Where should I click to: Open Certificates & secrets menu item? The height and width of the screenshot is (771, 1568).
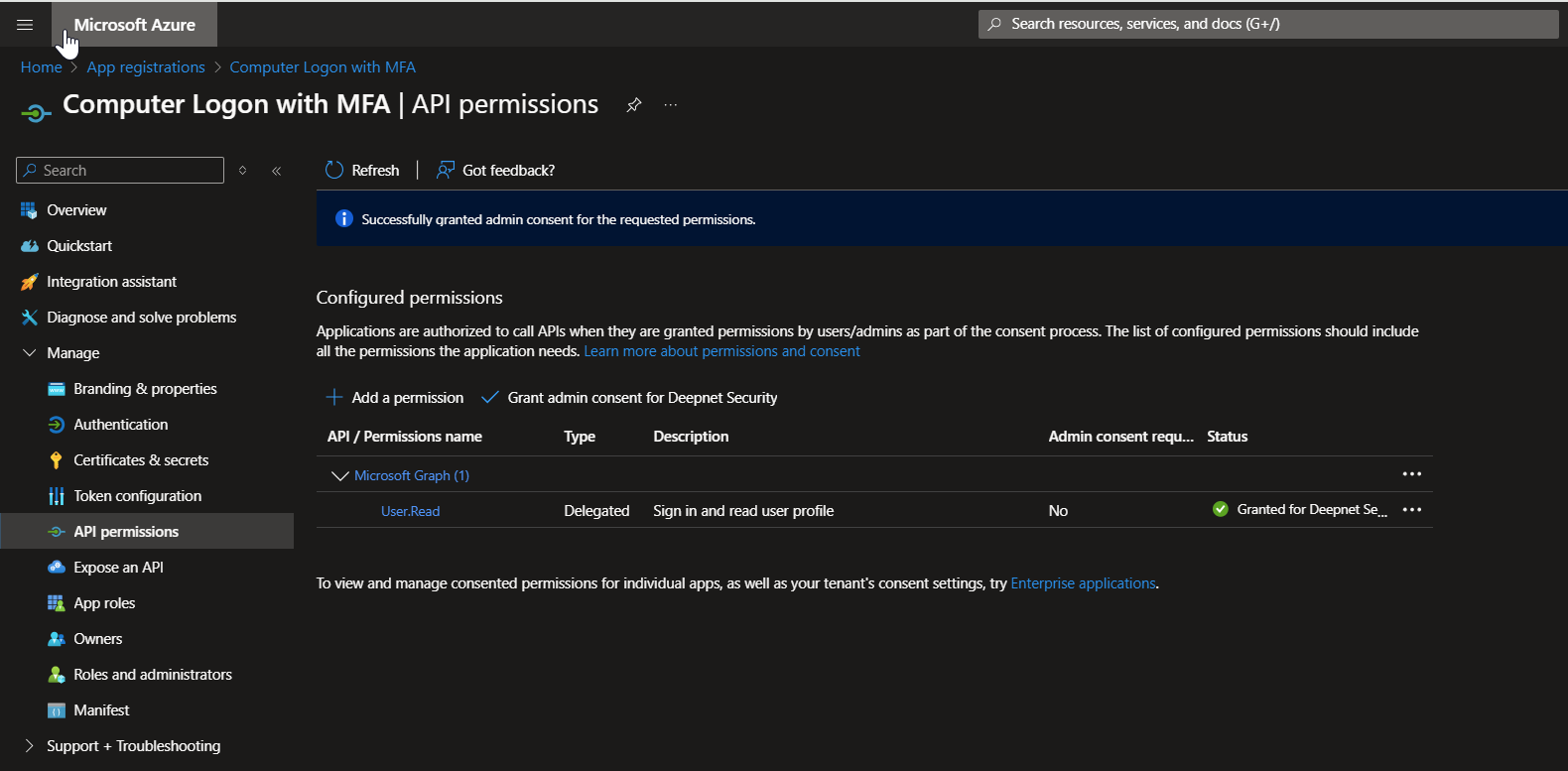click(x=140, y=460)
